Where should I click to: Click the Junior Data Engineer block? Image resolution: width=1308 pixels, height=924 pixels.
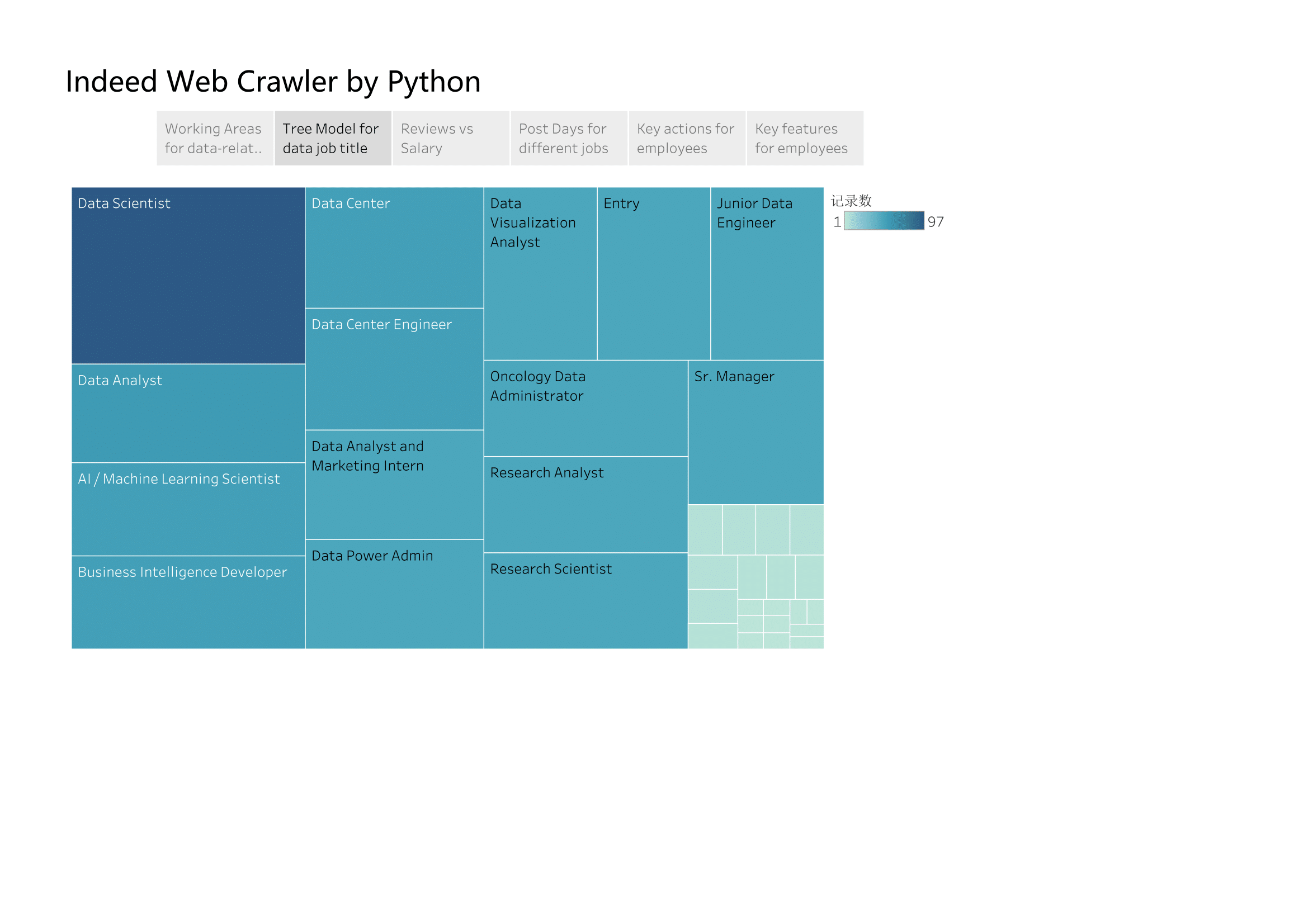(767, 274)
